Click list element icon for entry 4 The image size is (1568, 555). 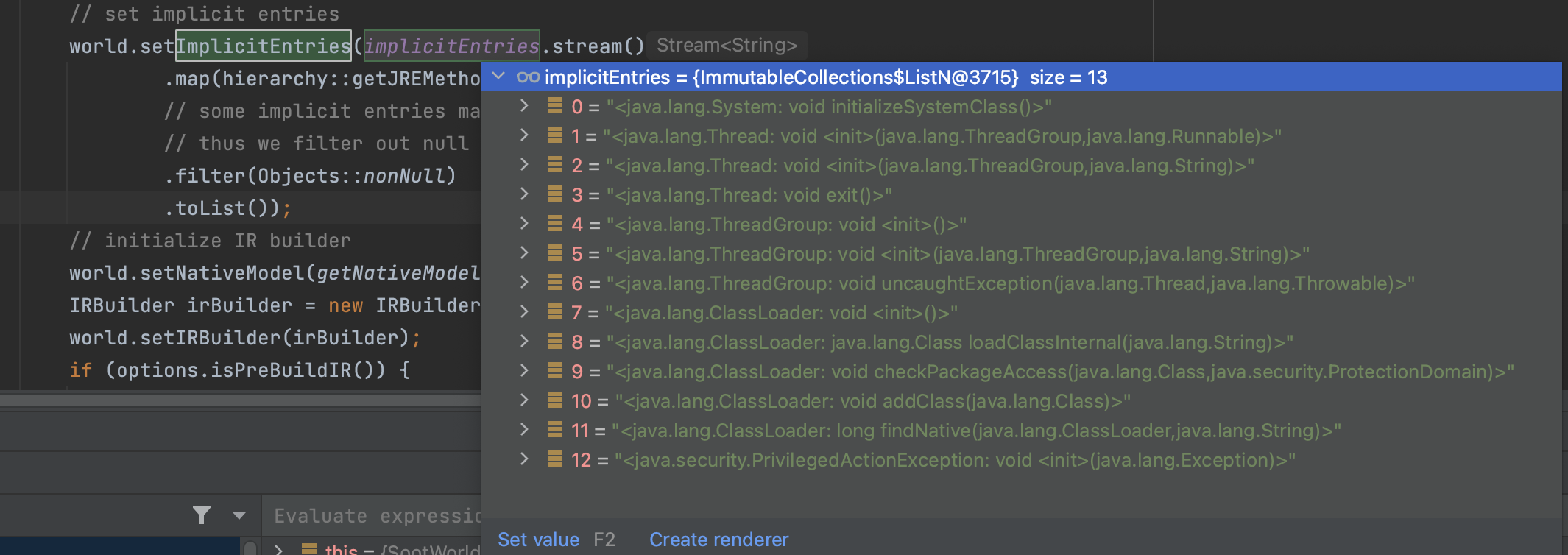click(555, 224)
